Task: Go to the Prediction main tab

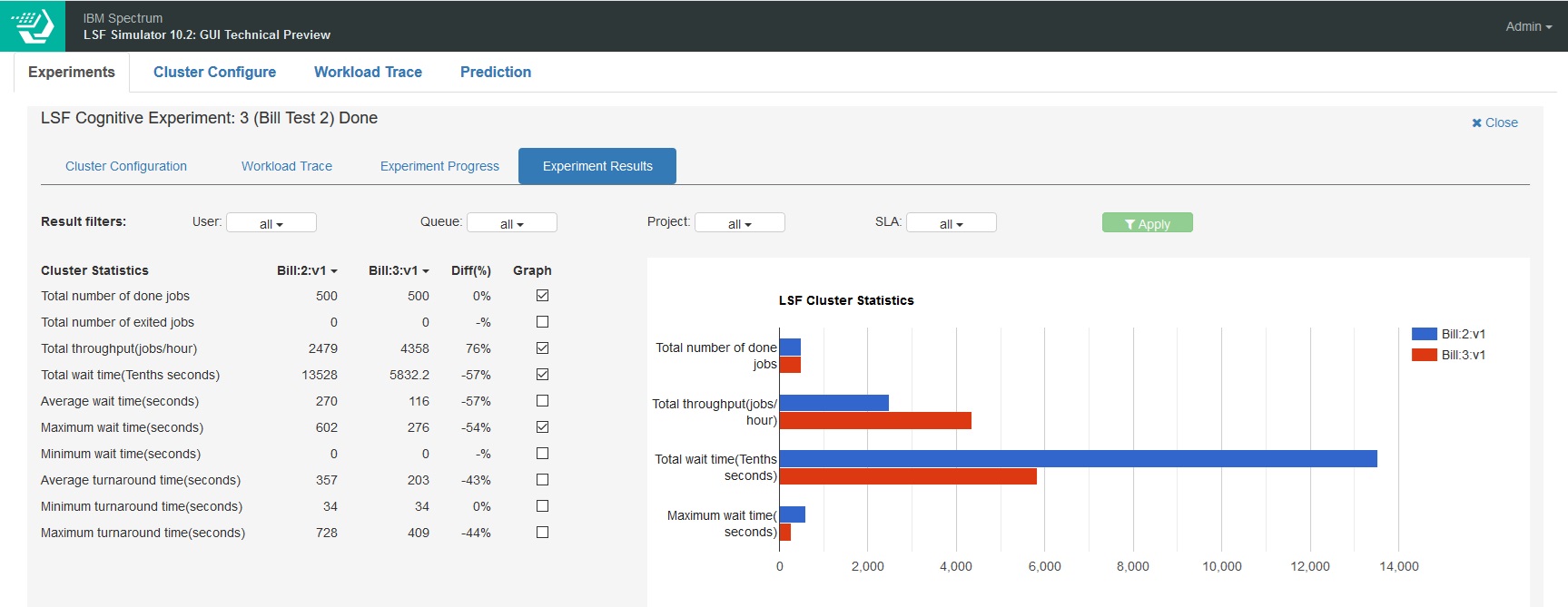Action: (496, 73)
